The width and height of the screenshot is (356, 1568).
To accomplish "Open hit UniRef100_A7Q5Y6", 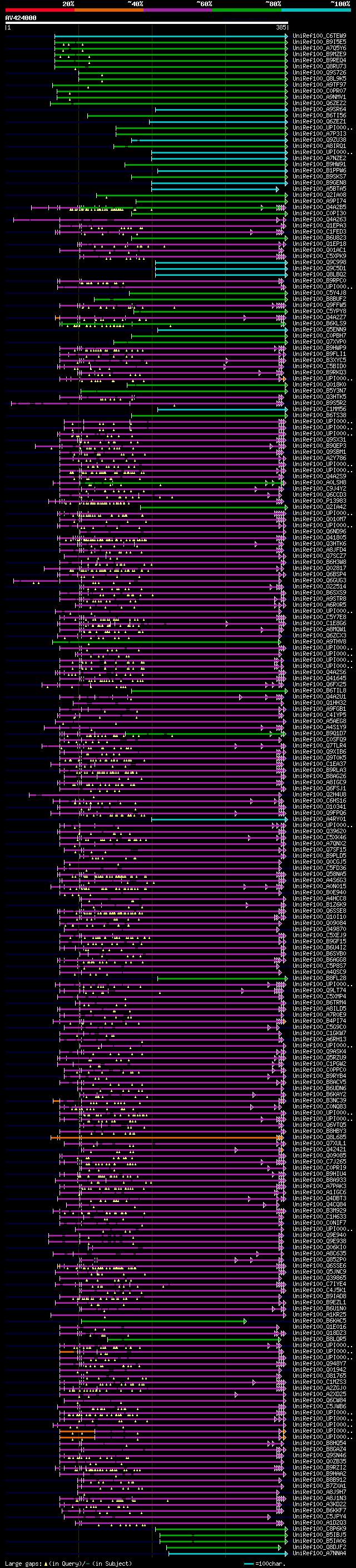I will (x=319, y=48).
